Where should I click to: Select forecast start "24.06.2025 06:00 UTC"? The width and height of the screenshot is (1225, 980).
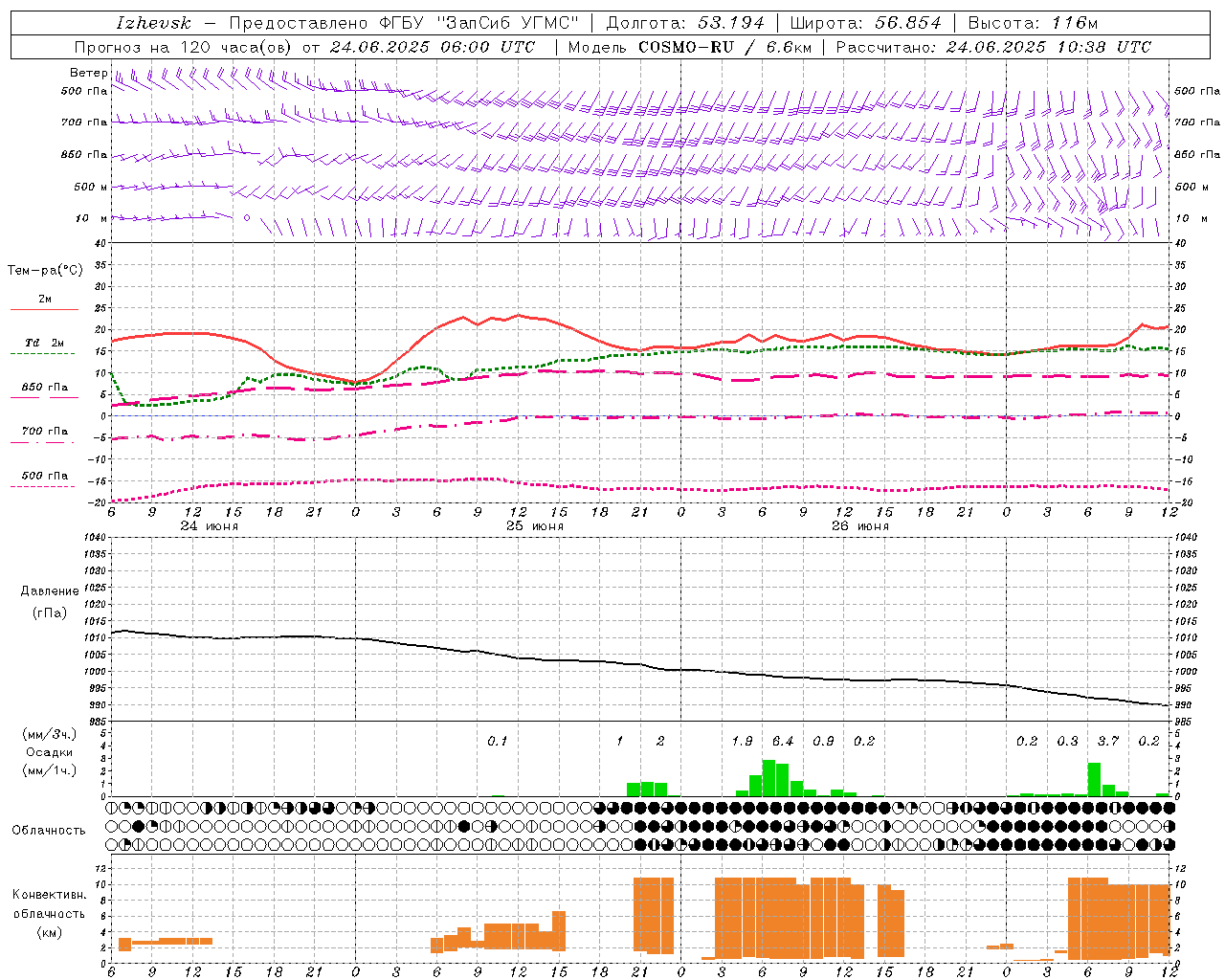[x=433, y=47]
